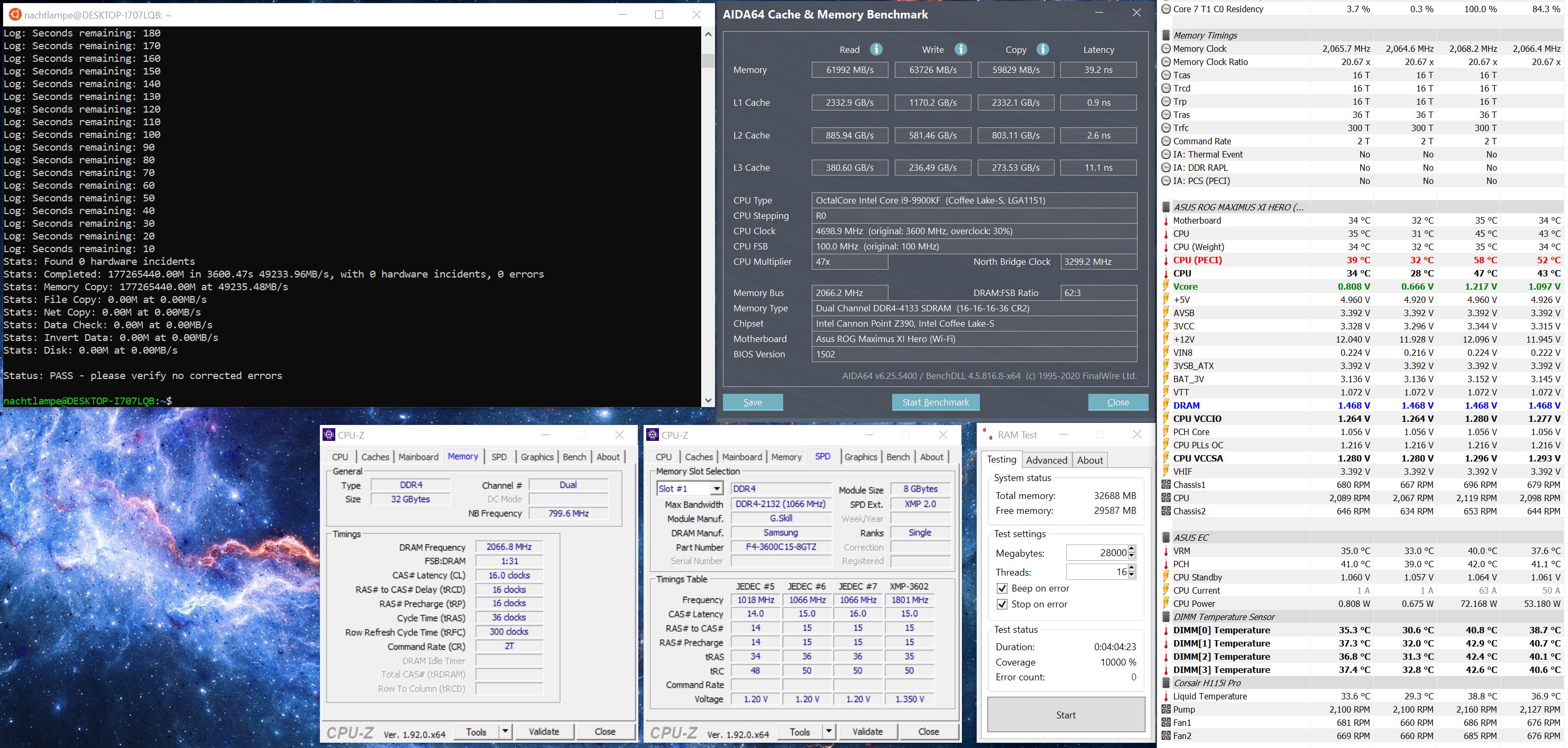Increase the Threads stepper value

point(1132,568)
